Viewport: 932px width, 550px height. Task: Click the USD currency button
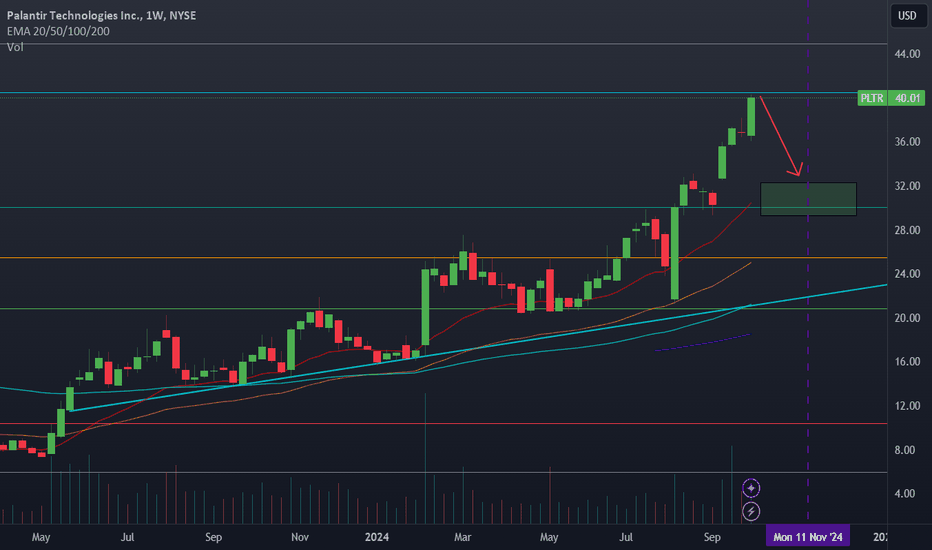(x=906, y=15)
